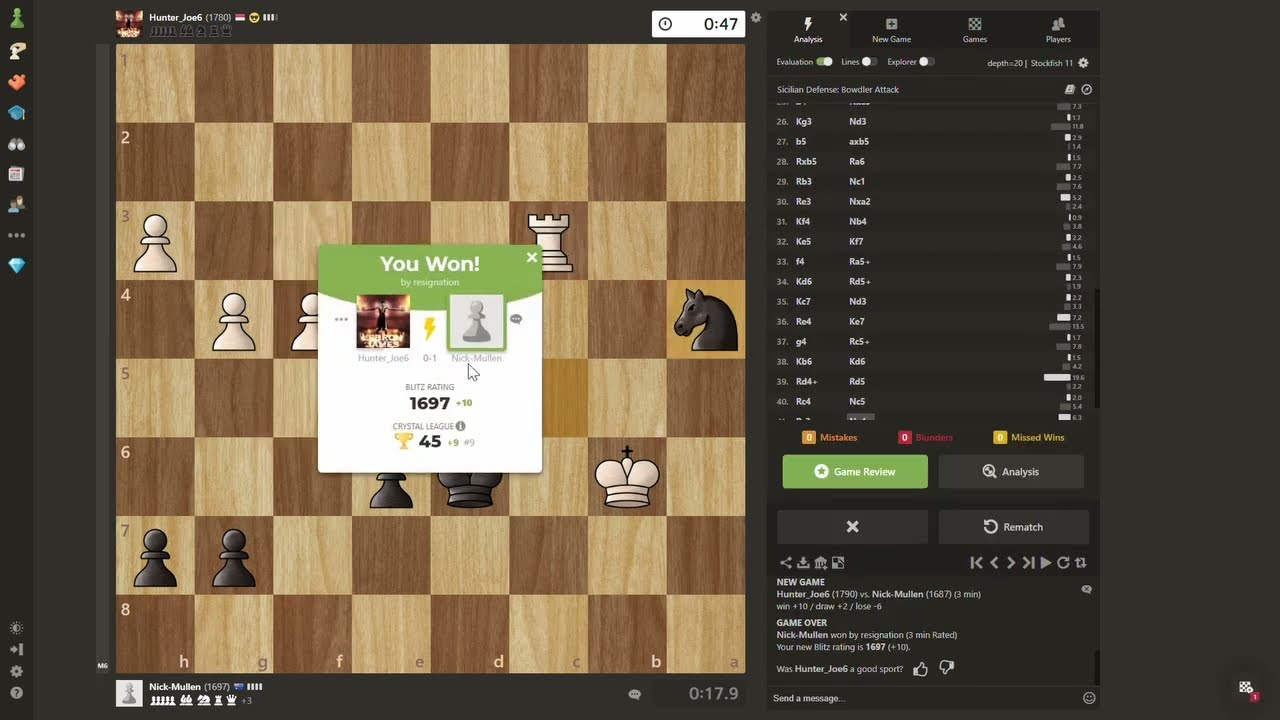The image size is (1280, 720).
Task: Give Hunter_Joe6 a thumbs down
Action: click(x=946, y=668)
